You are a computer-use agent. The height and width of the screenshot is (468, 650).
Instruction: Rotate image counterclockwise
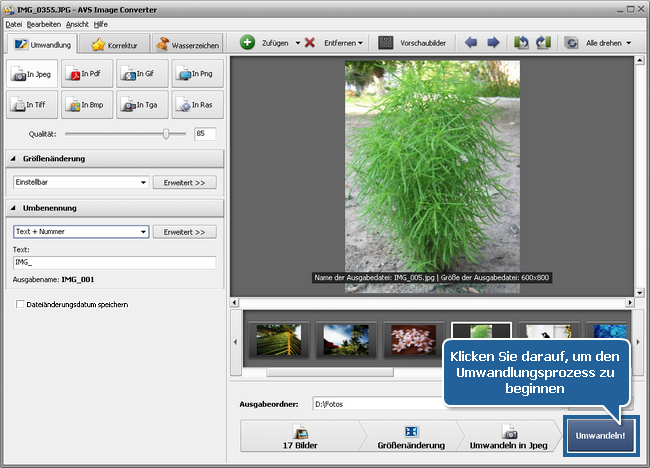(x=521, y=42)
